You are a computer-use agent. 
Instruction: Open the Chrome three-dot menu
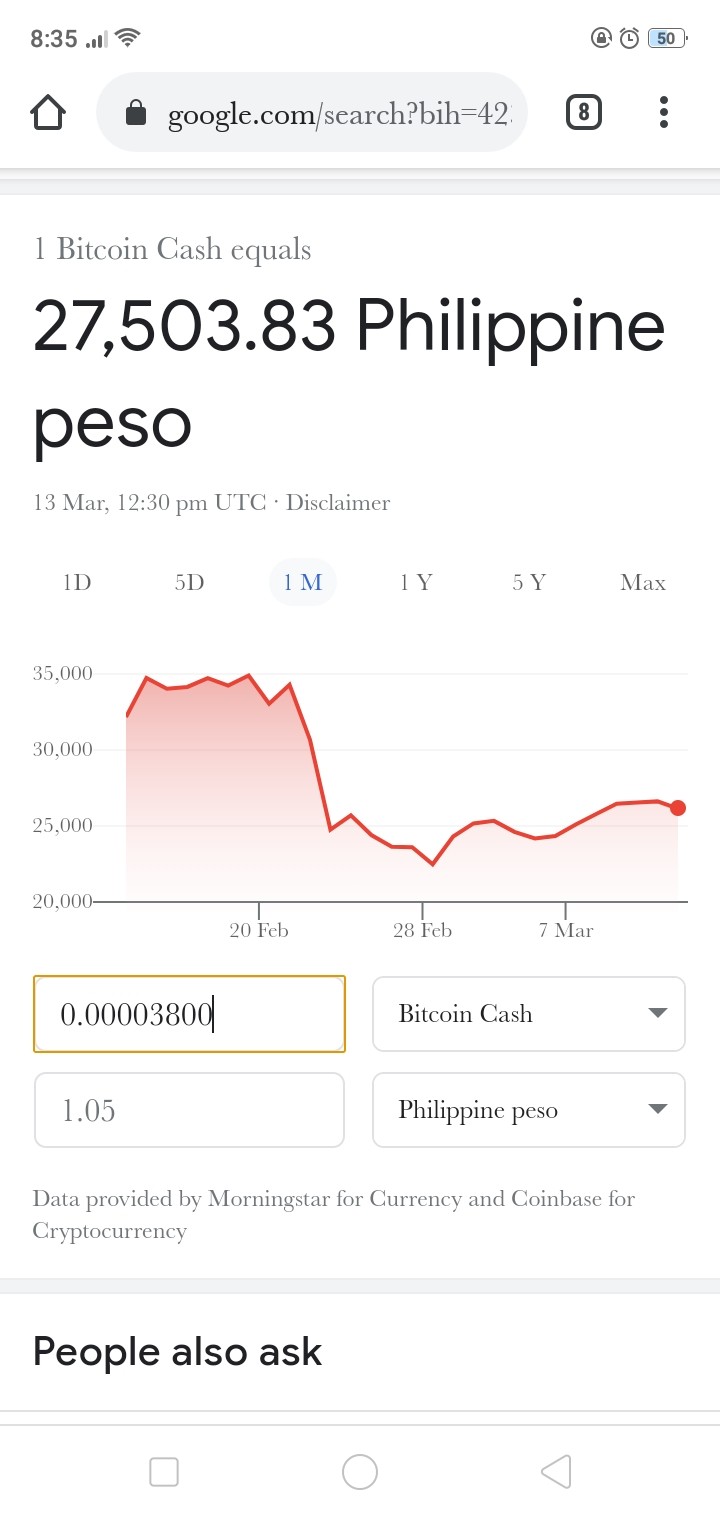click(x=663, y=113)
